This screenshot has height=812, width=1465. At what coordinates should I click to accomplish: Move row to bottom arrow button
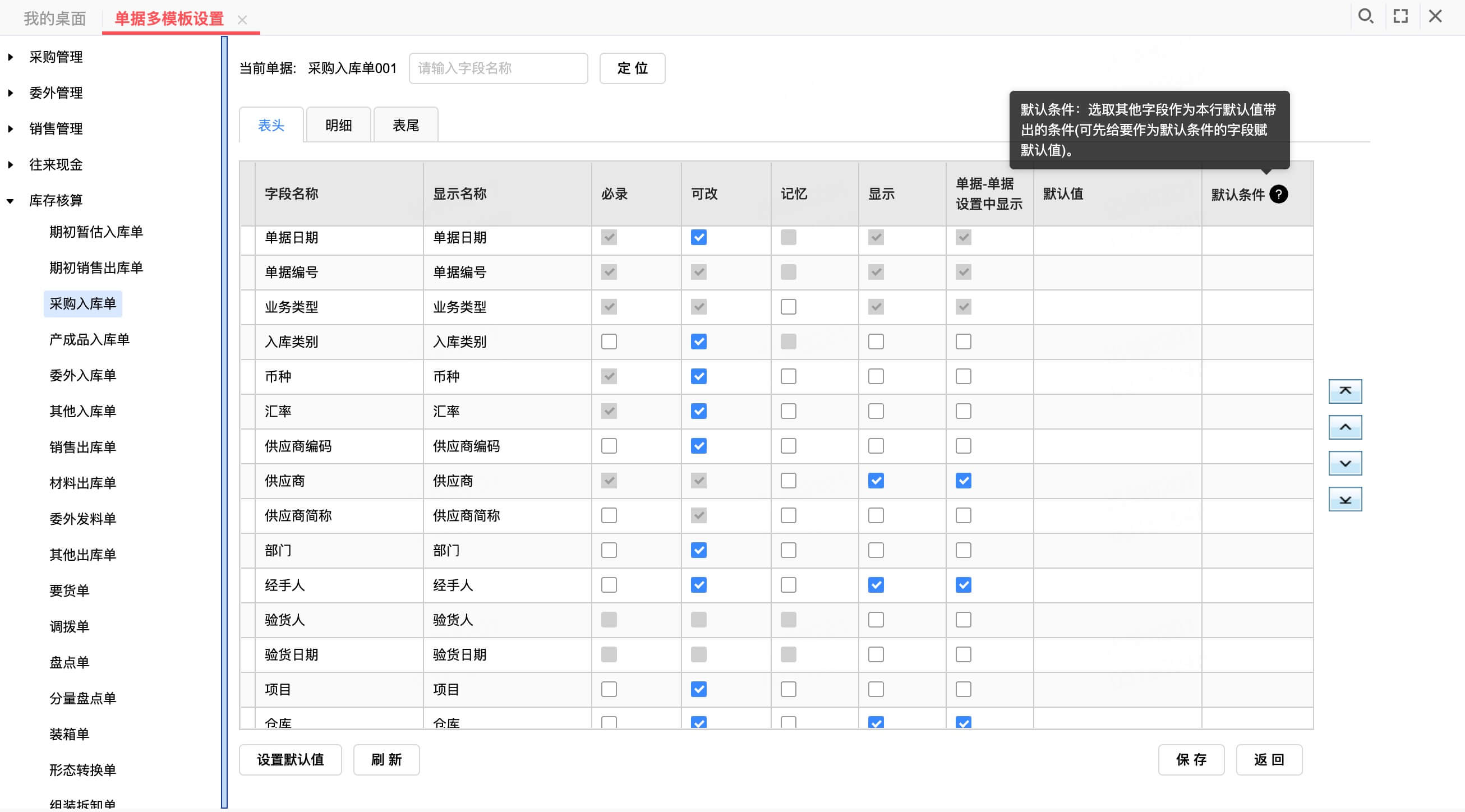tap(1344, 499)
